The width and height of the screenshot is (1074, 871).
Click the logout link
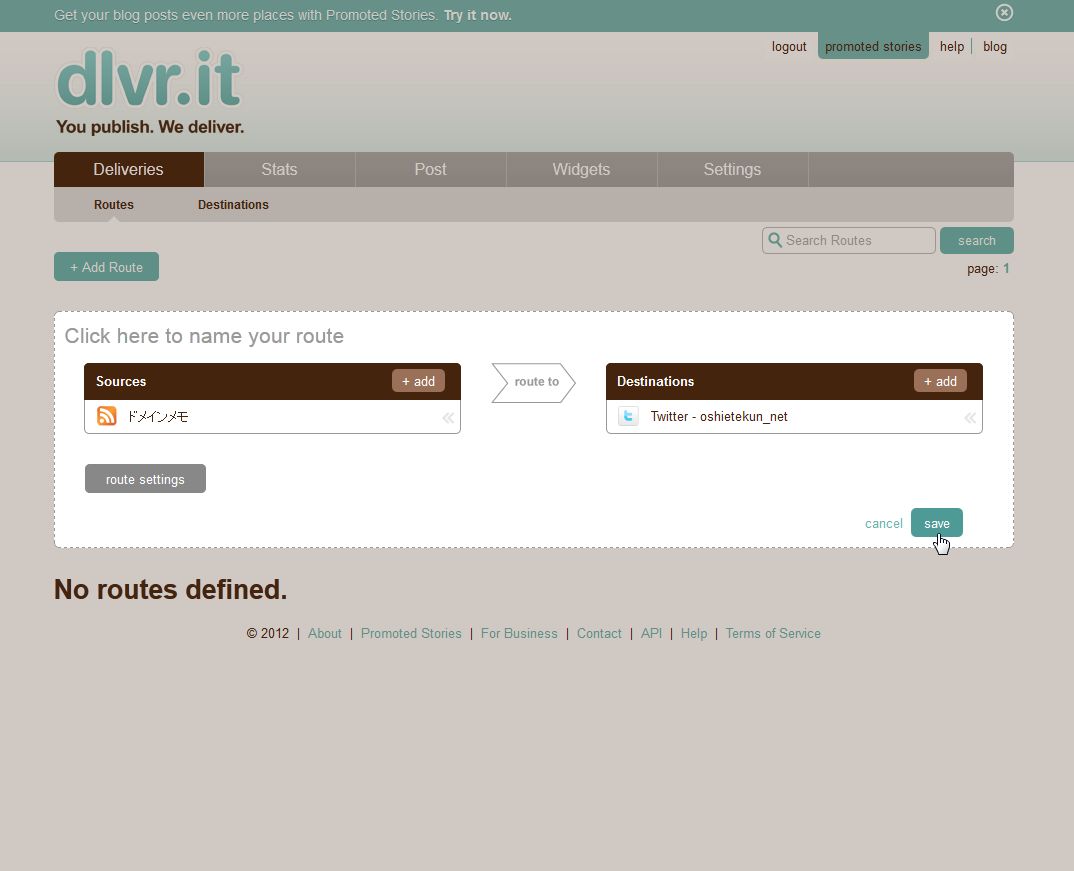[789, 47]
